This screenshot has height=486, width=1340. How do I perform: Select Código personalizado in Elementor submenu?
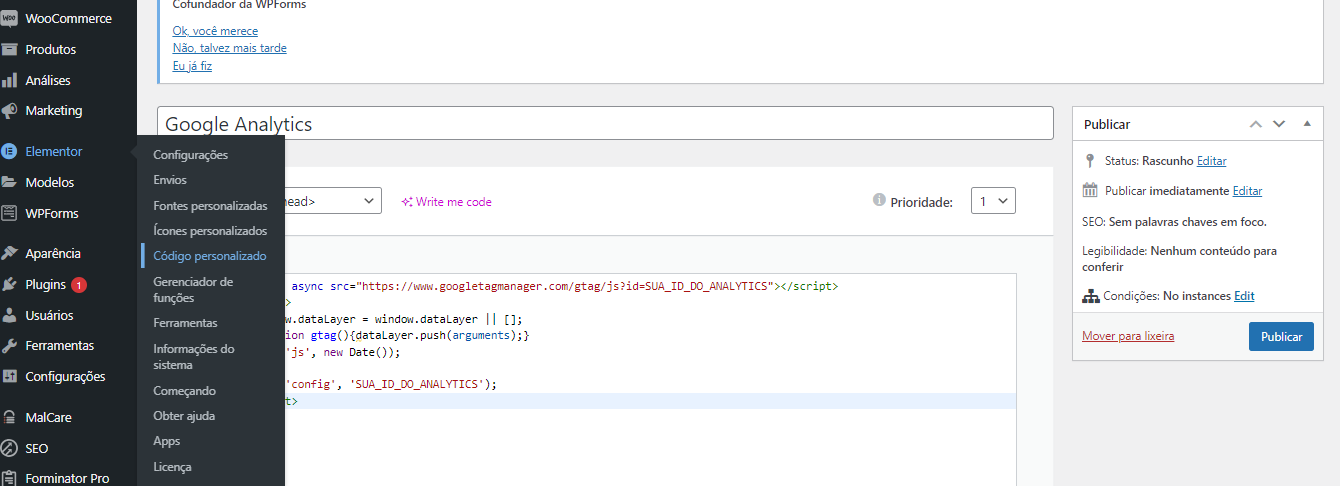[x=210, y=256]
